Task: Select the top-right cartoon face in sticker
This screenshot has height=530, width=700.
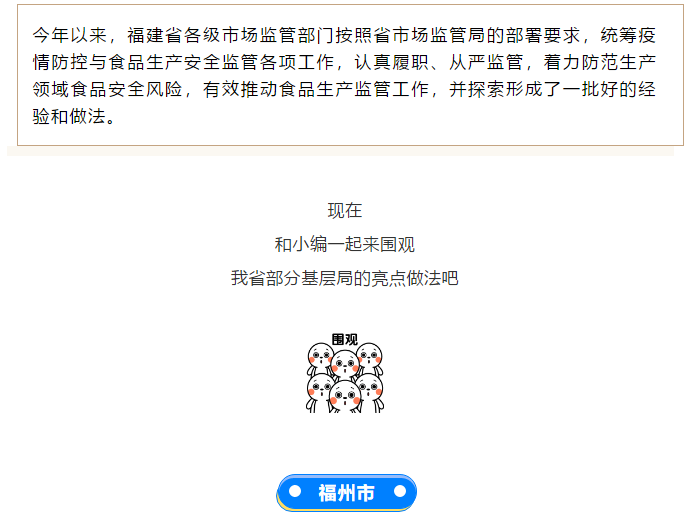Action: 369,355
